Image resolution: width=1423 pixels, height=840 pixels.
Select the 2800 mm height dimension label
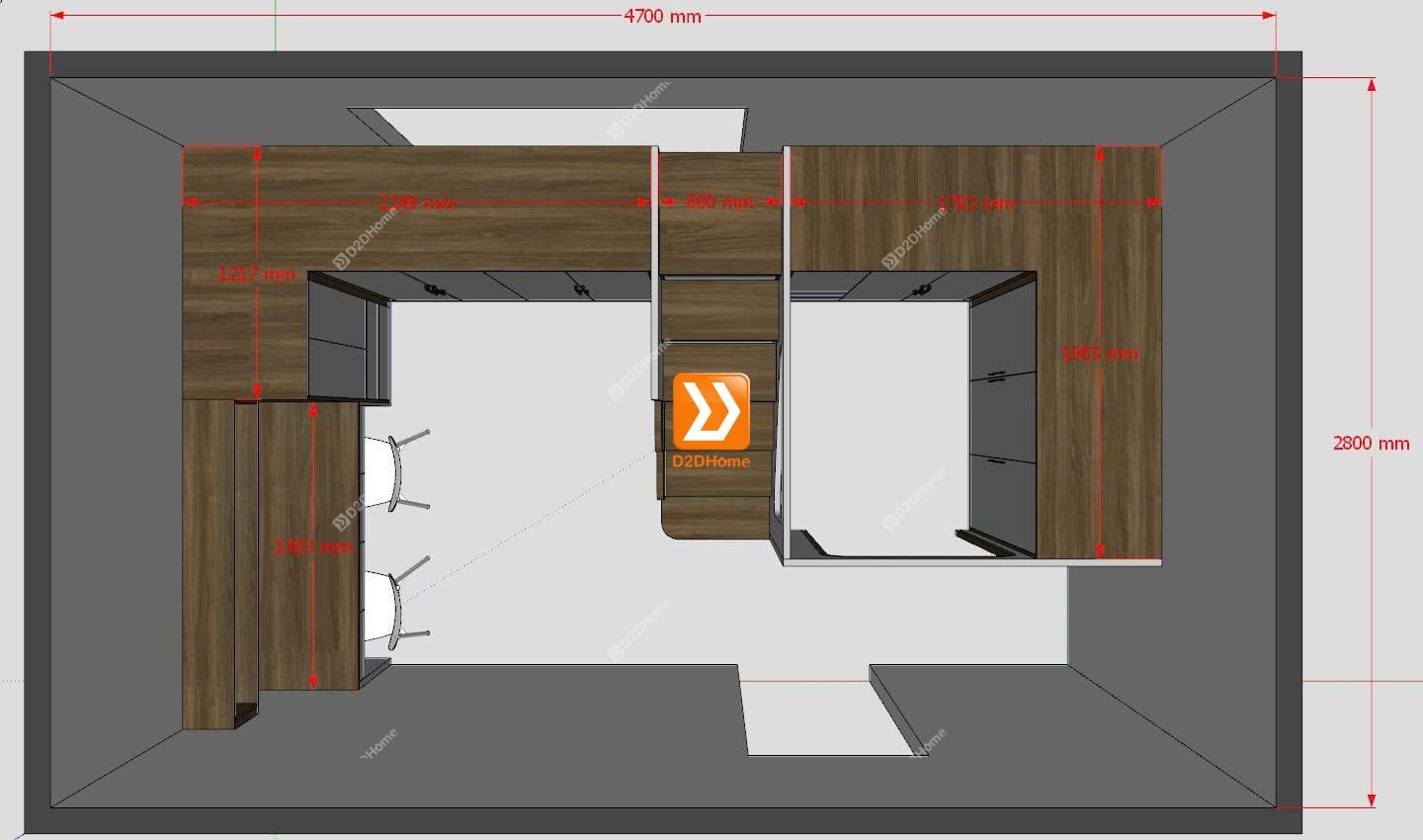[1371, 443]
